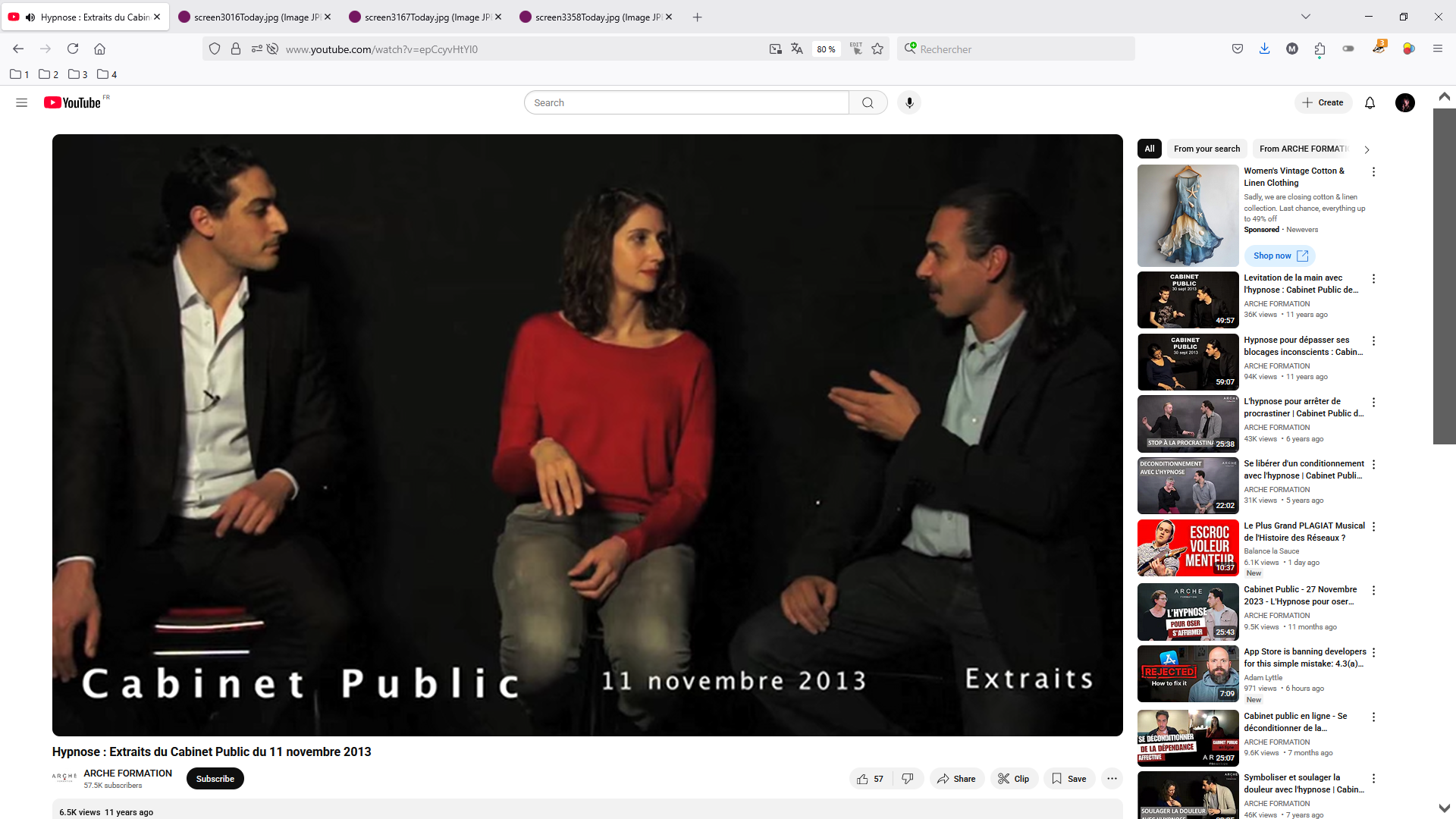
Task: Select the "From your search" chip
Action: pyautogui.click(x=1207, y=149)
